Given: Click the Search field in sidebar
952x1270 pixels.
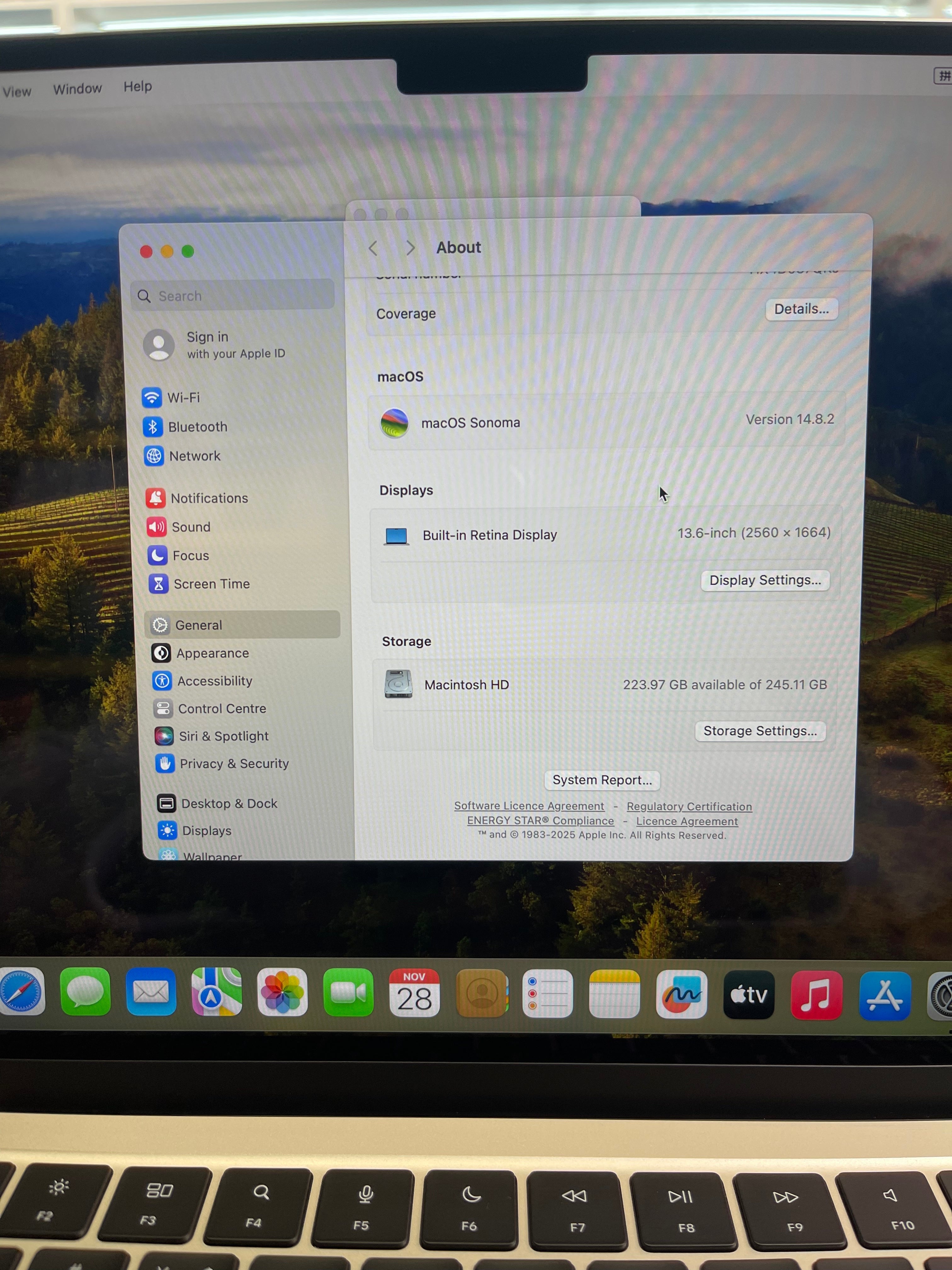Looking at the screenshot, I should (232, 295).
